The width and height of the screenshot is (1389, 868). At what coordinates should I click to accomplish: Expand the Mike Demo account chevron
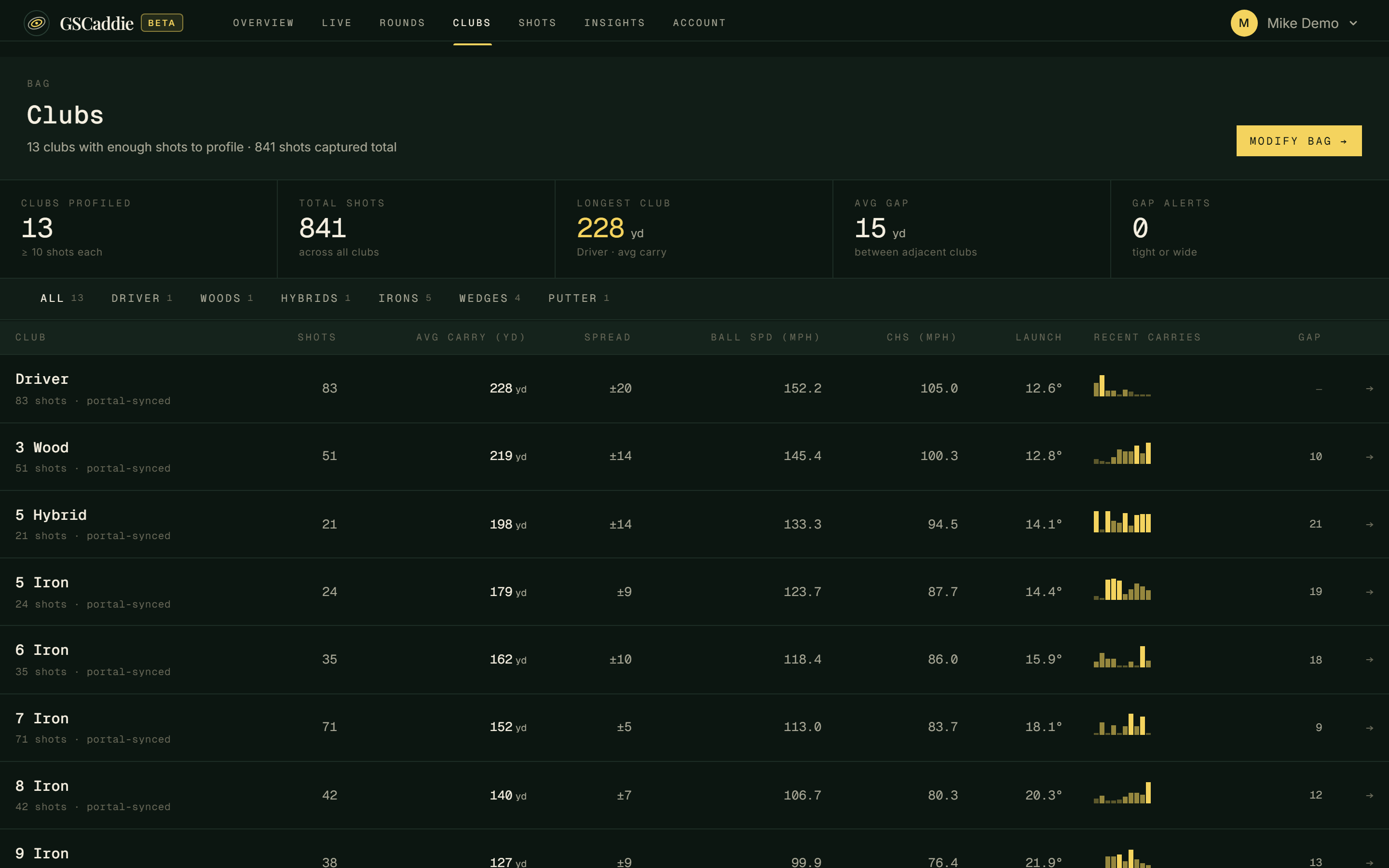pos(1353,24)
